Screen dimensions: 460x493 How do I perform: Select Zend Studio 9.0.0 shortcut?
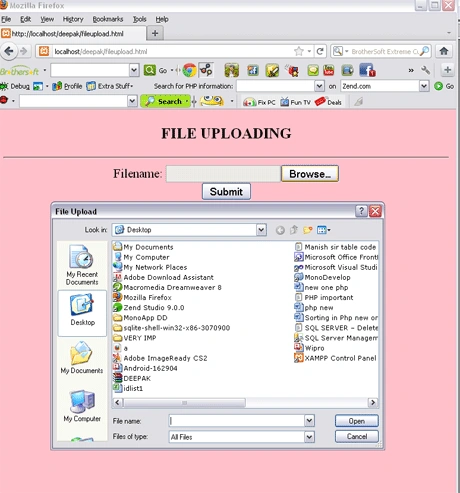click(149, 308)
